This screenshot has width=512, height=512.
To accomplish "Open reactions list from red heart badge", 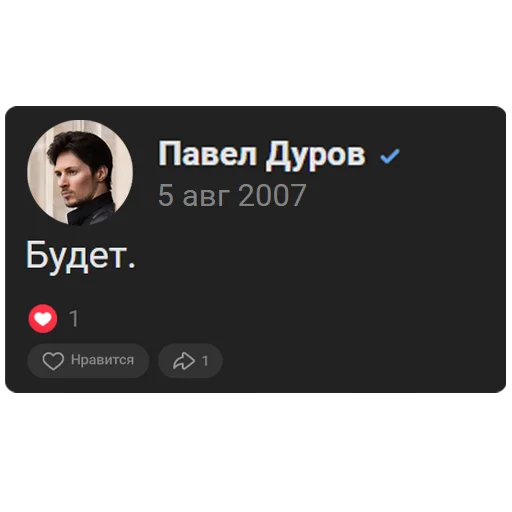I will 43,319.
